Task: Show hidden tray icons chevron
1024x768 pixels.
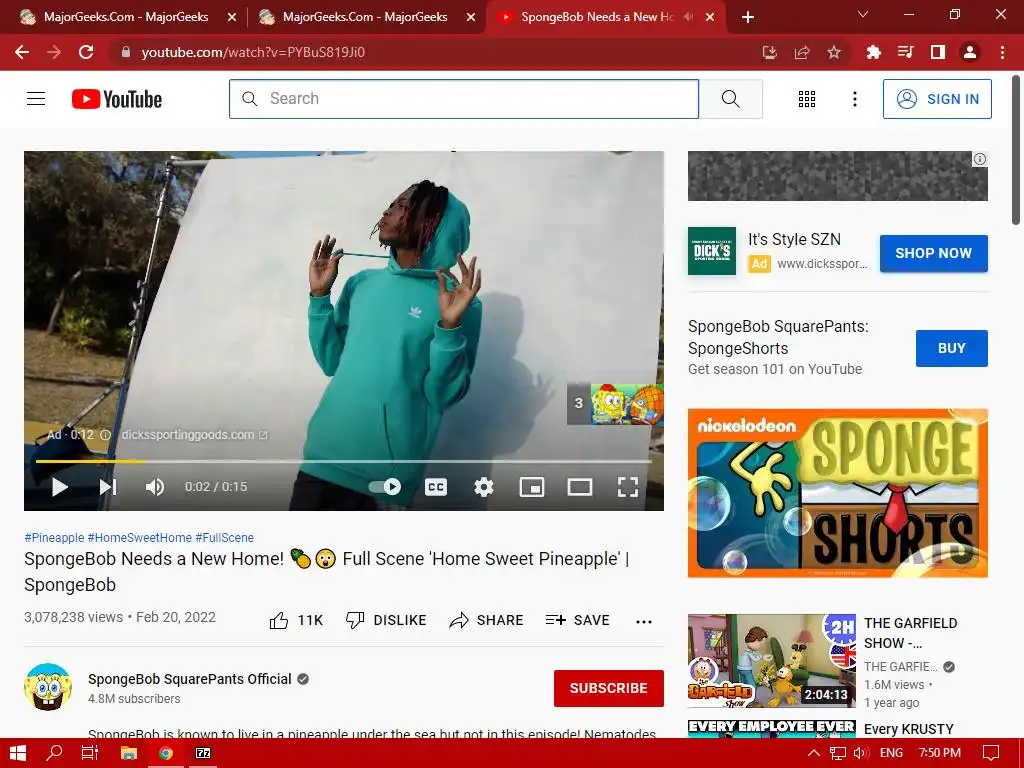Action: click(x=814, y=753)
